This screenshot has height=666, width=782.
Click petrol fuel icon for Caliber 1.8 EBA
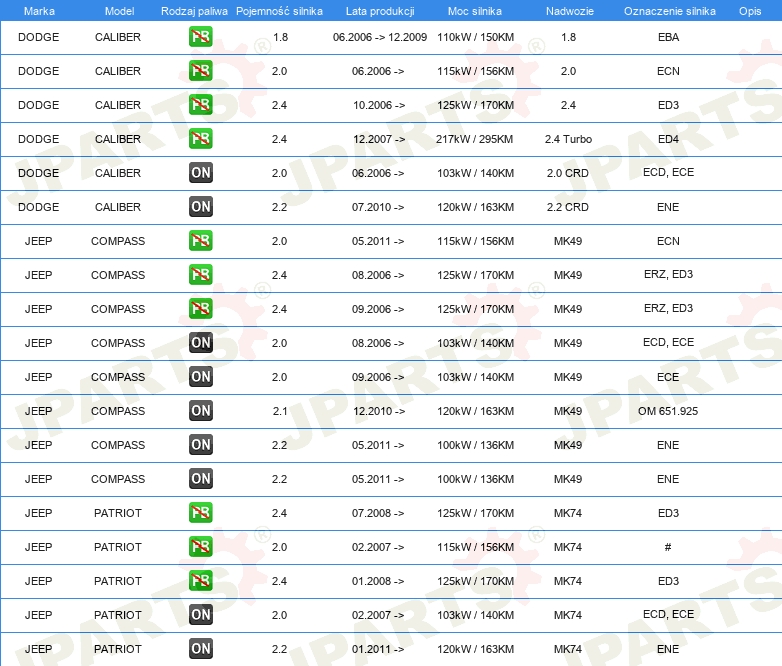coord(200,37)
